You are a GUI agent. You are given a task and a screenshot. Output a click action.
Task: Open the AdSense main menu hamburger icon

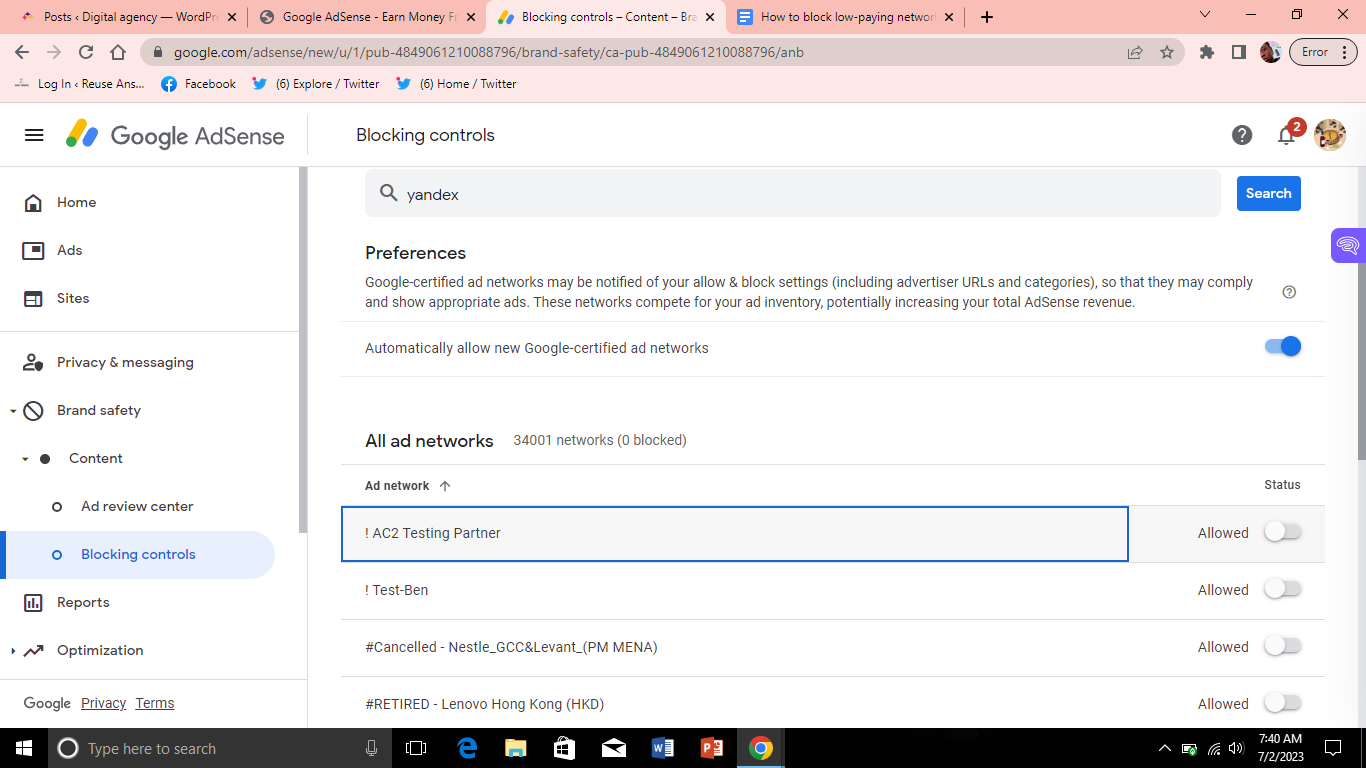(x=34, y=135)
